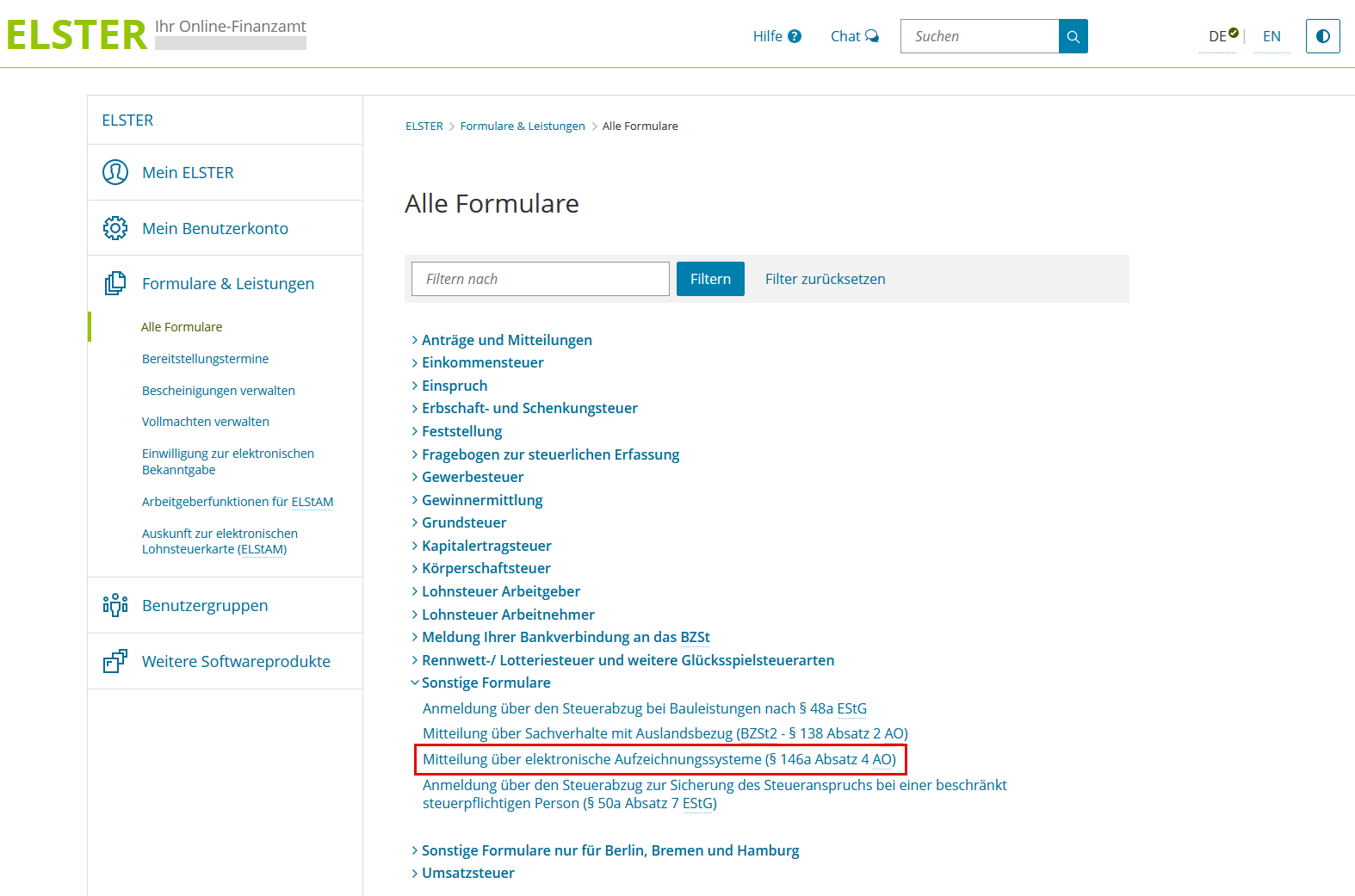The width and height of the screenshot is (1355, 896).
Task: Click the Weitere Softwareprodukte icon
Action: [115, 661]
